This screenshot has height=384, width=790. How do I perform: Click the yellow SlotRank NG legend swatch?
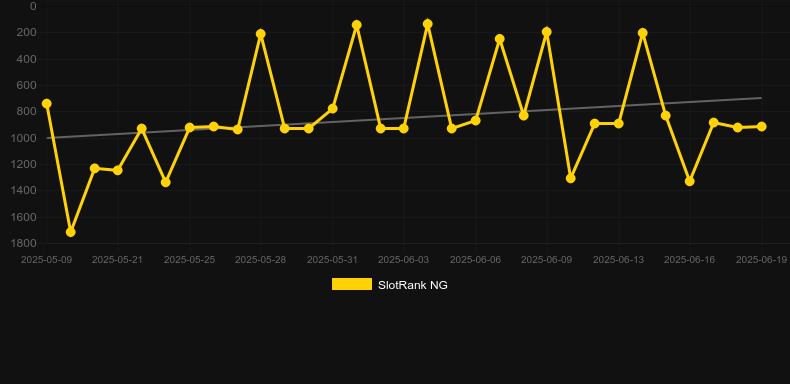(352, 284)
